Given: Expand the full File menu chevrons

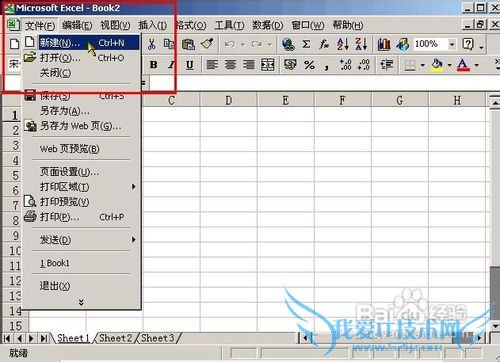Looking at the screenshot, I should click(81, 302).
